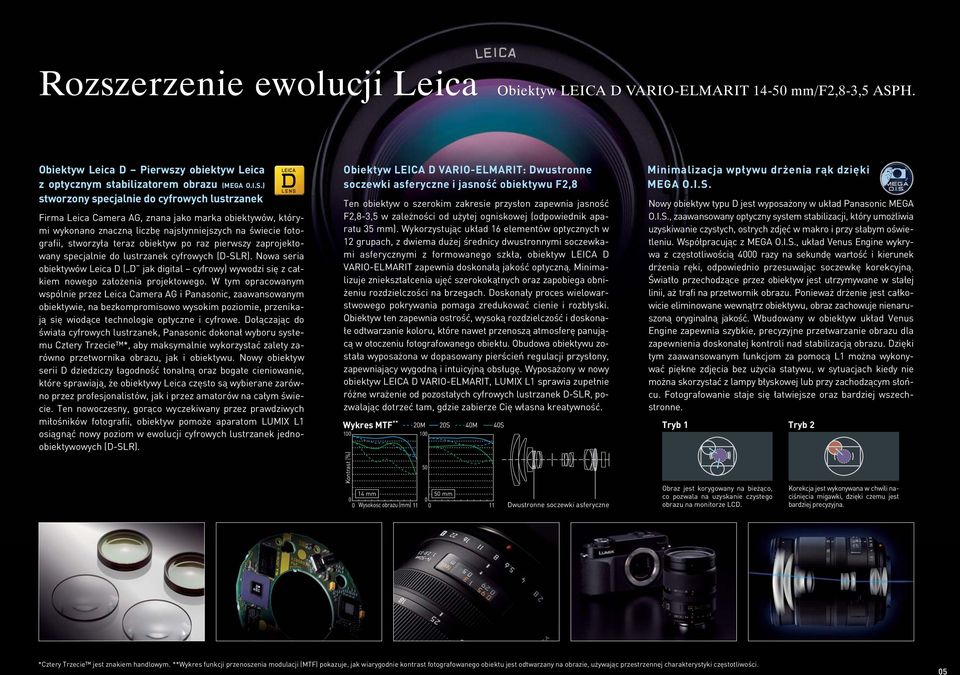The image size is (960, 675).
Task: Click heading 'Obiektyw LEICA D VARIO-ELMARIT: Dwustronne'
Action: pos(468,170)
